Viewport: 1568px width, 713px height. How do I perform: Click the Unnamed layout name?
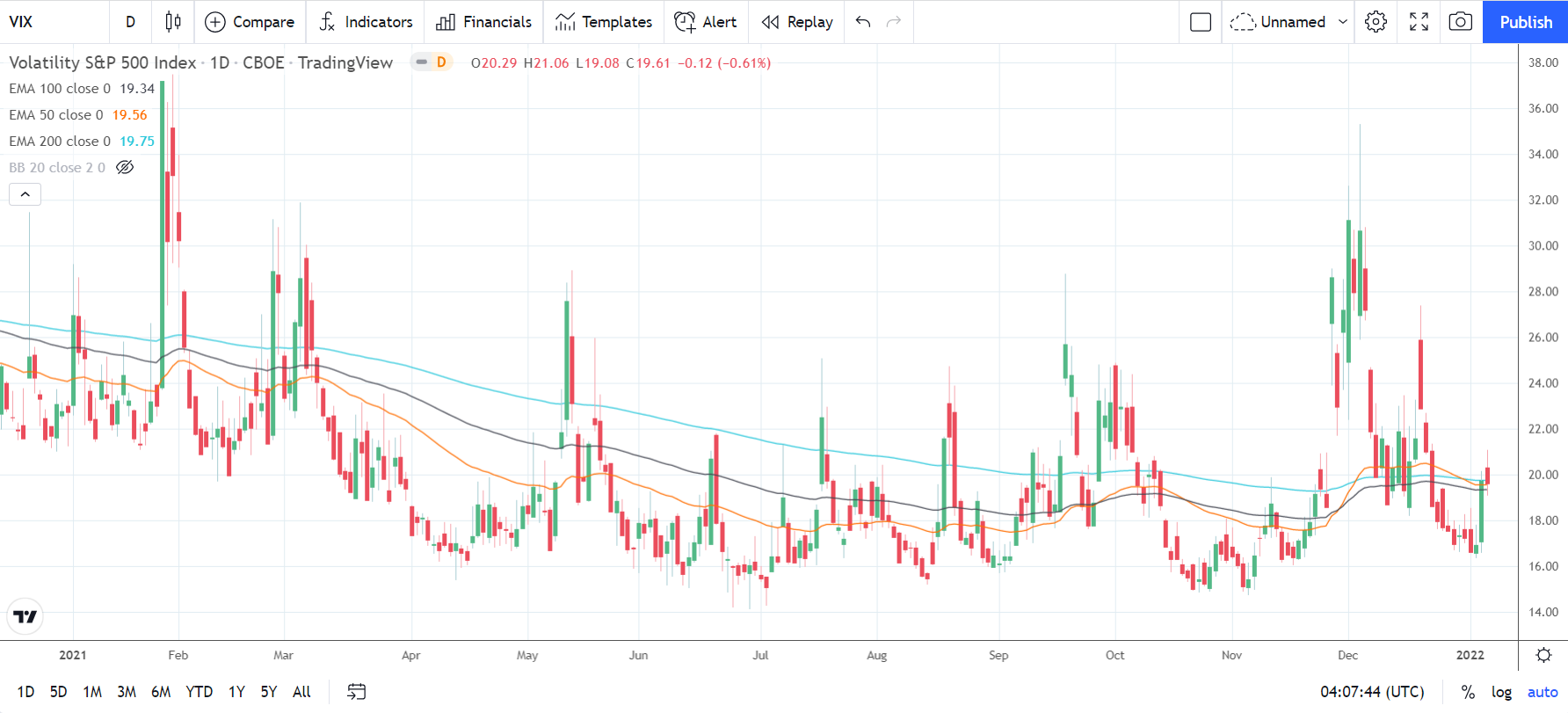click(1293, 22)
